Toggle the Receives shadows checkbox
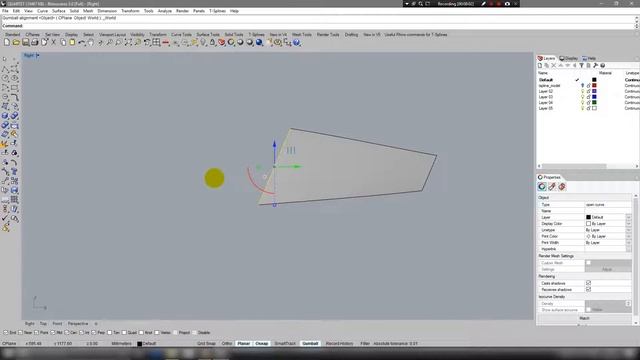Viewport: 640px width, 360px height. pos(588,289)
